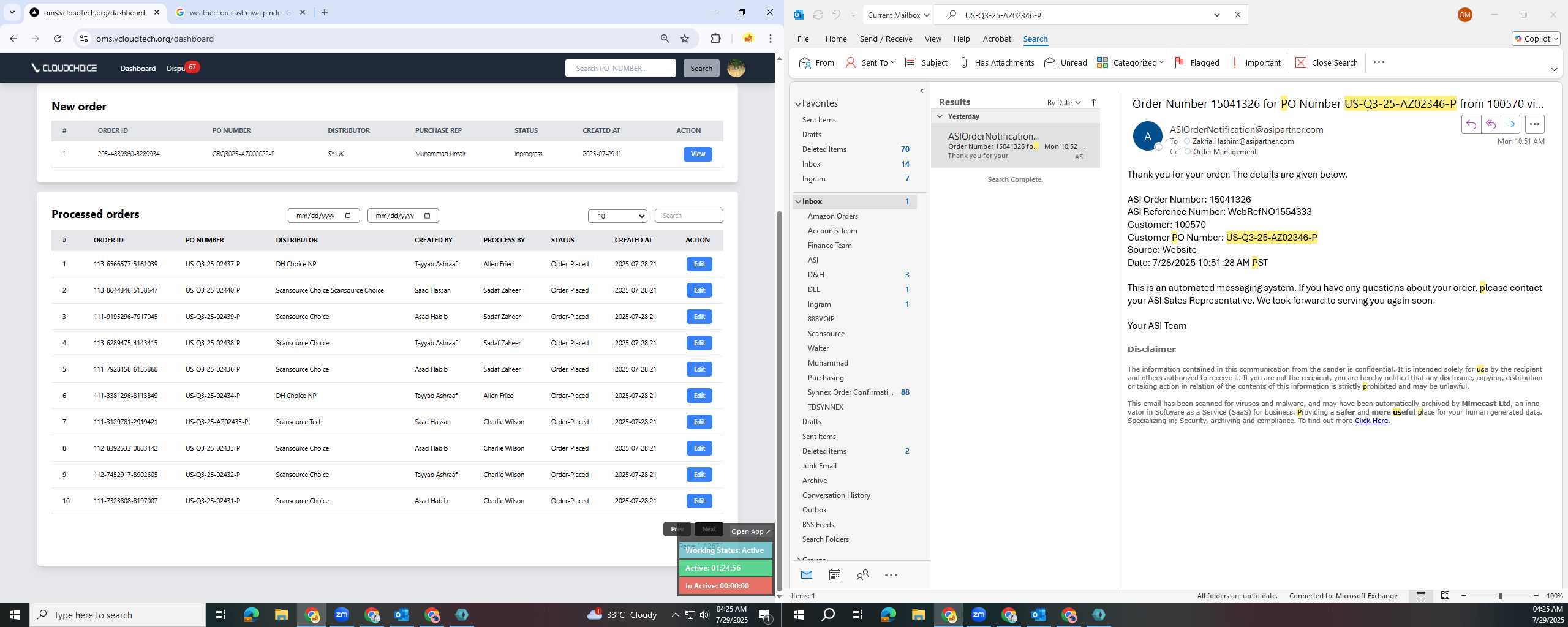Edit order 113-6566577-5161039
This screenshot has width=1568, height=627.
(x=699, y=264)
